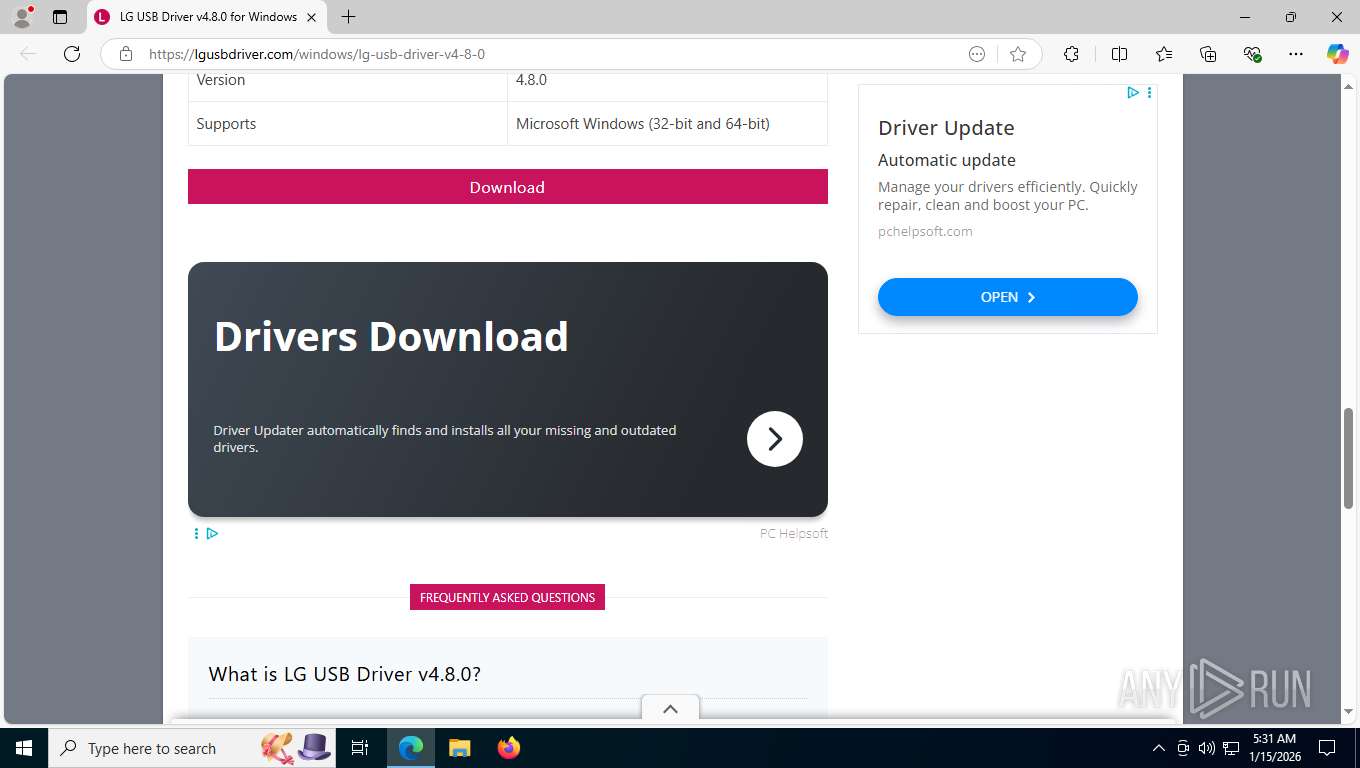
Task: Click Frequently Asked Questions label
Action: (507, 597)
